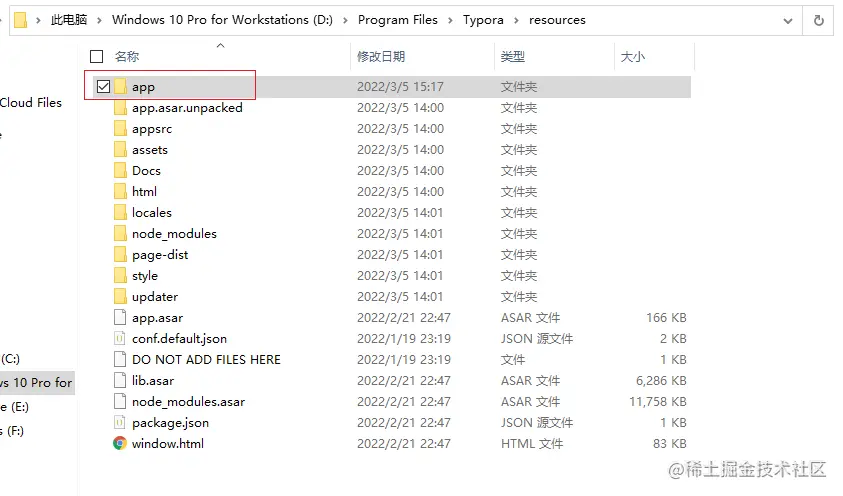The image size is (843, 496).
Task: Click the updater folder icon
Action: click(120, 296)
